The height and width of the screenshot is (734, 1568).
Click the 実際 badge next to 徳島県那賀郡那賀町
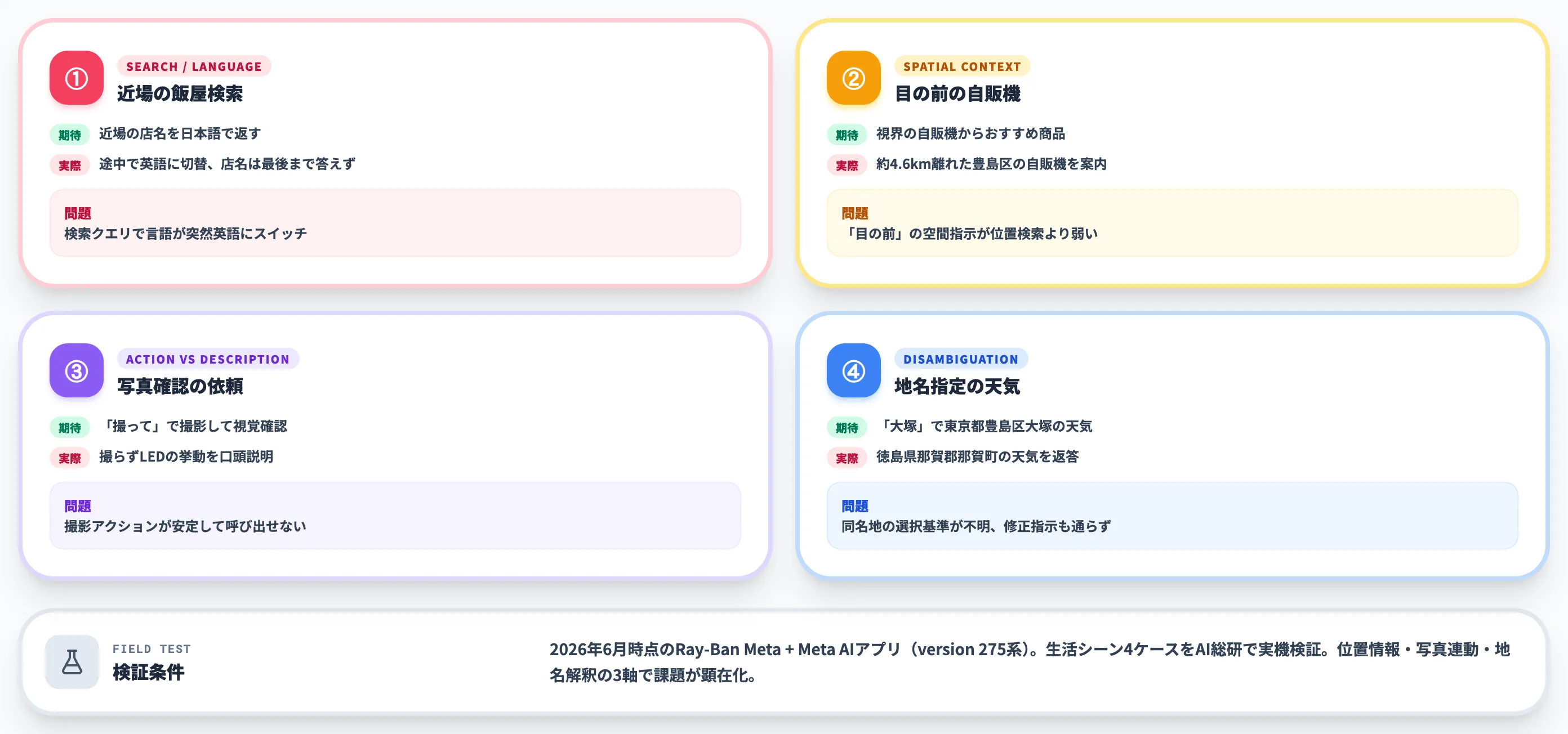click(847, 457)
